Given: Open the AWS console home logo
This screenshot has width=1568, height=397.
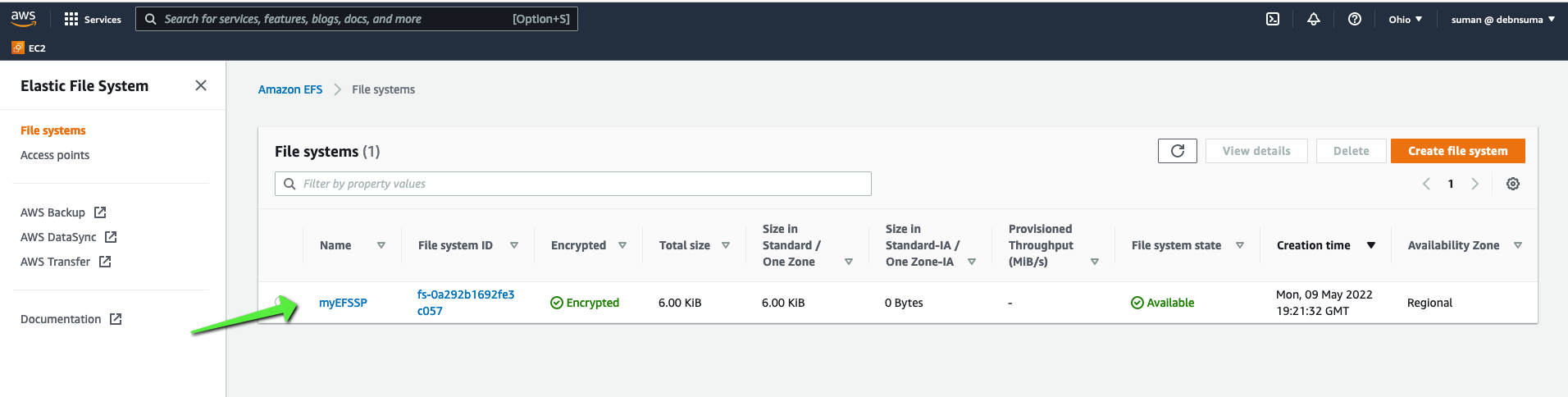Looking at the screenshot, I should [23, 19].
